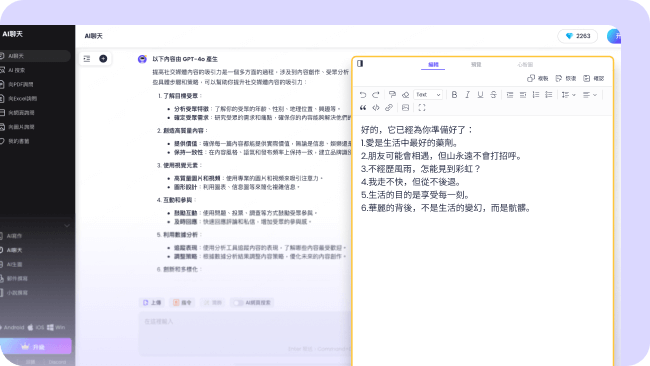Open the 2263 diamond credits badge
The height and width of the screenshot is (366, 650).
(578, 36)
